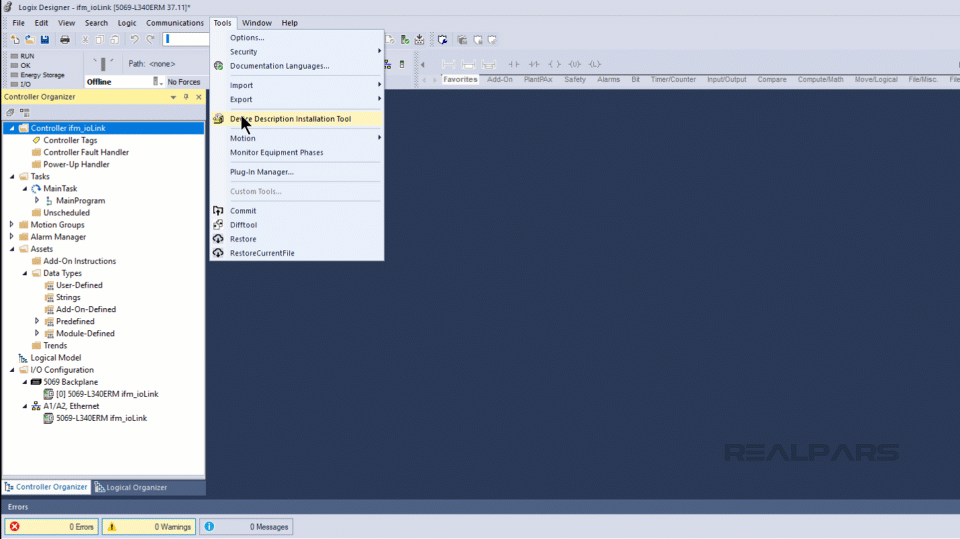Click the Device Description Installation Tool icon

click(218, 119)
